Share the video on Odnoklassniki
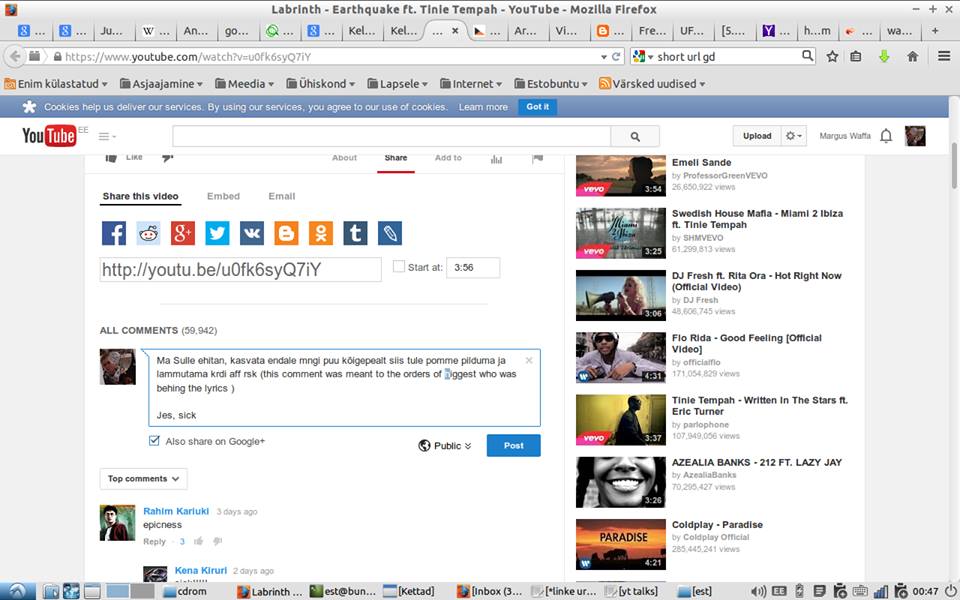This screenshot has height=600, width=960. [x=321, y=233]
